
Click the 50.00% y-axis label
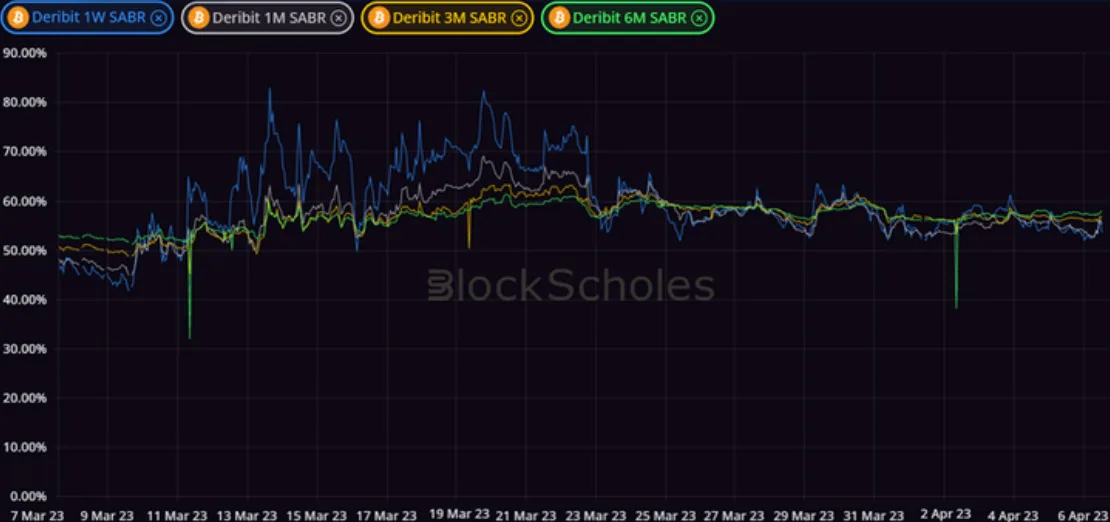[25, 251]
